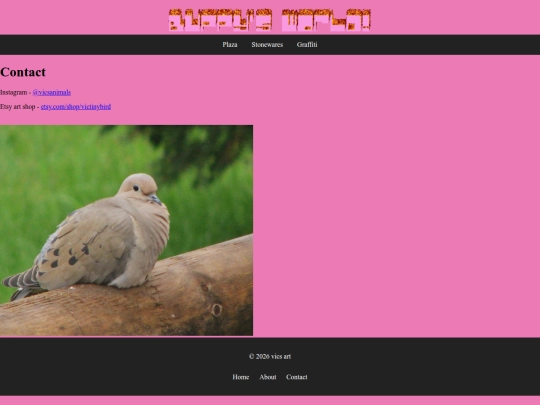
Task: Click the 'Instagram -' label text
Action: pos(15,92)
